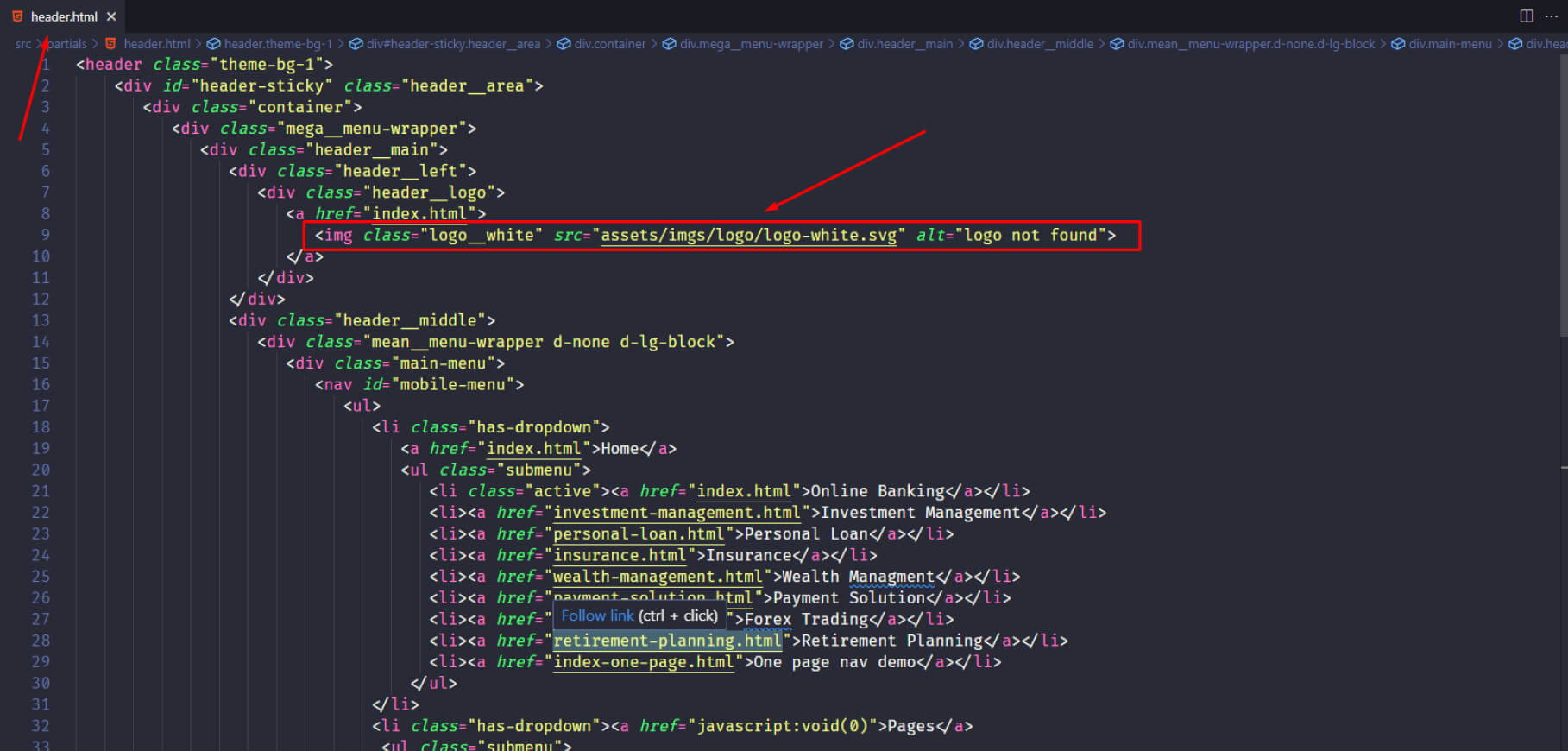
Task: Click 'insurance.html' link
Action: point(620,555)
